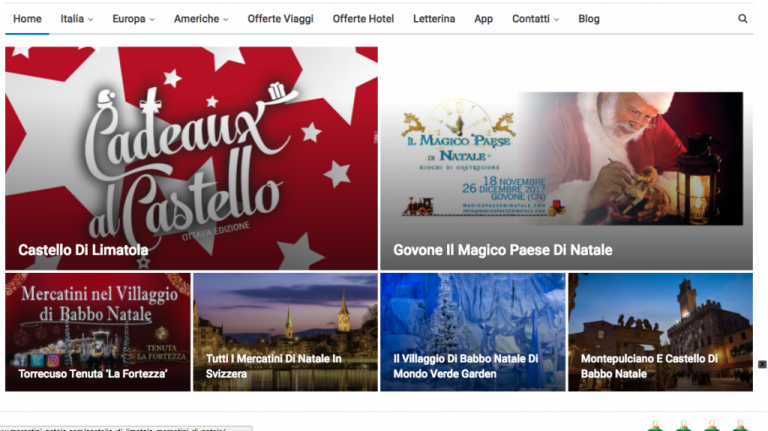
Task: Click the Facebook icon on Torrecuso thumbnail
Action: point(21,360)
